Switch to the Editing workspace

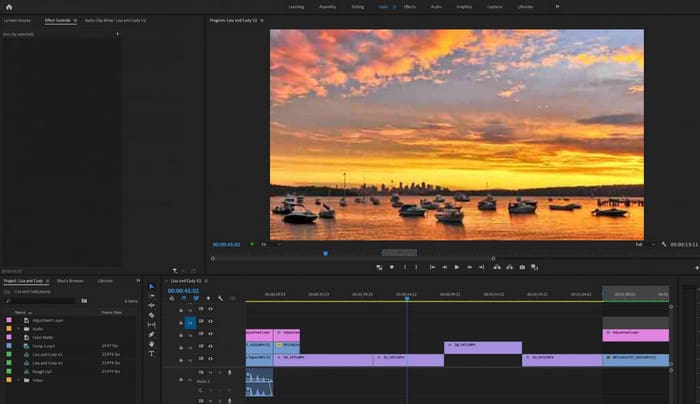(358, 7)
